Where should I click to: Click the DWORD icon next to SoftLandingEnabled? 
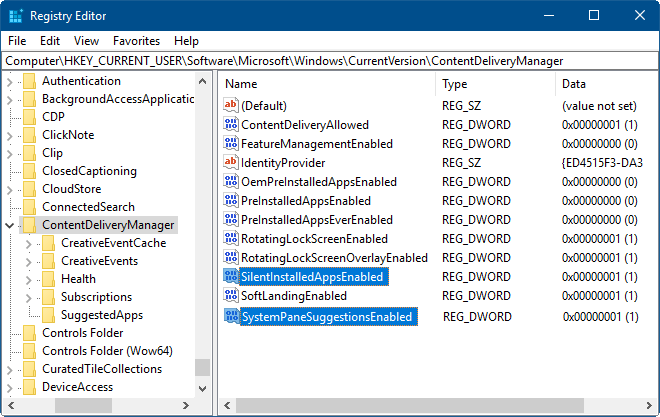[x=231, y=296]
